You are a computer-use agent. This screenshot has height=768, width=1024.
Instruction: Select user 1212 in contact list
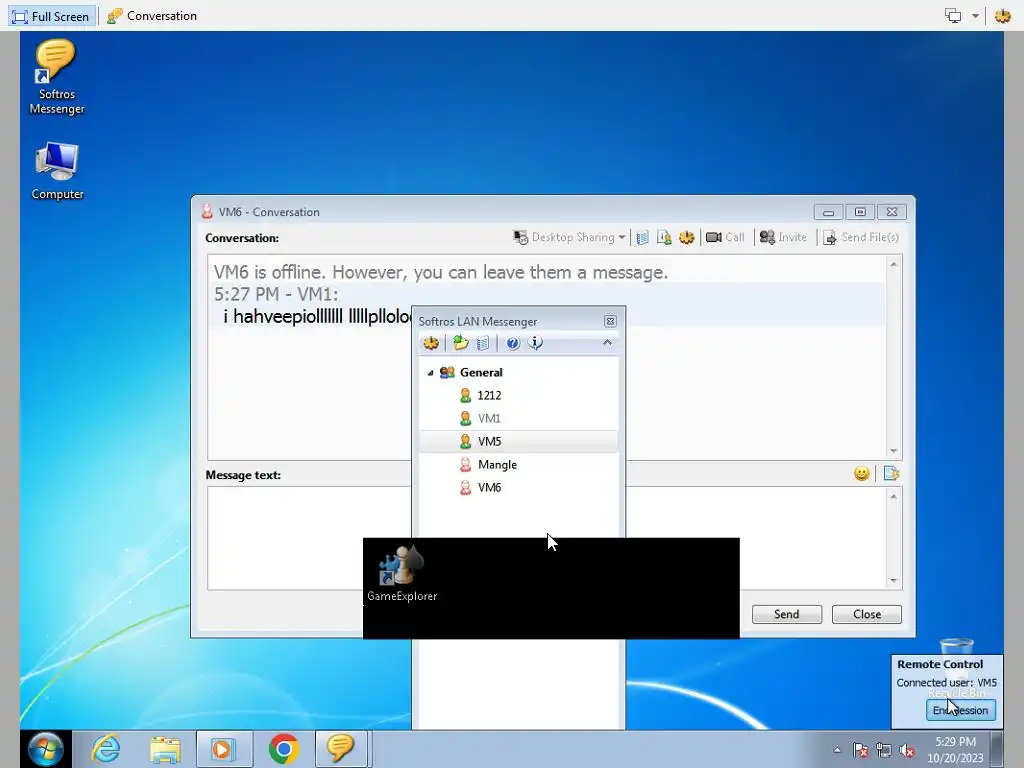489,395
